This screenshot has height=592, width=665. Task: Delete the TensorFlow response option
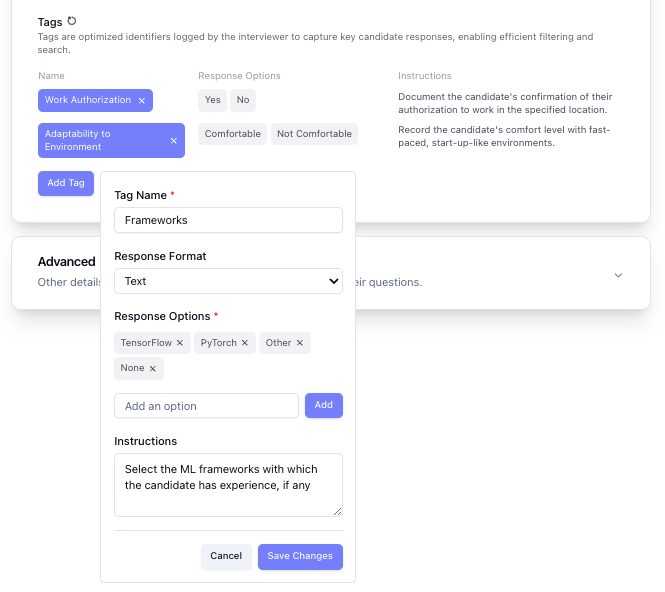pos(180,343)
